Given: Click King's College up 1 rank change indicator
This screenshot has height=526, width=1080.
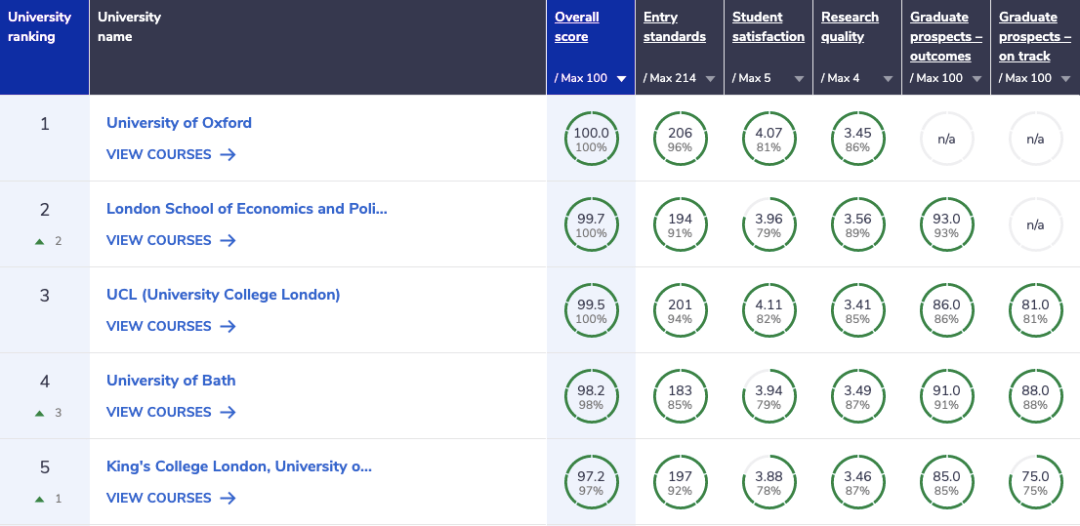Looking at the screenshot, I should click(x=48, y=499).
